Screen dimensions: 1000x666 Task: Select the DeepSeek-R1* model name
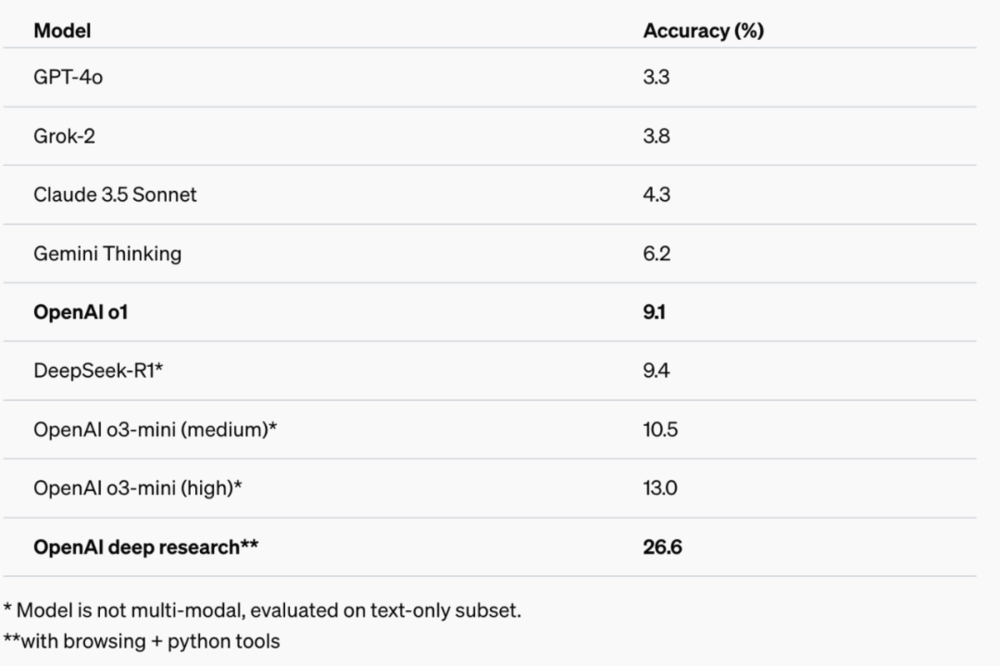coord(98,371)
